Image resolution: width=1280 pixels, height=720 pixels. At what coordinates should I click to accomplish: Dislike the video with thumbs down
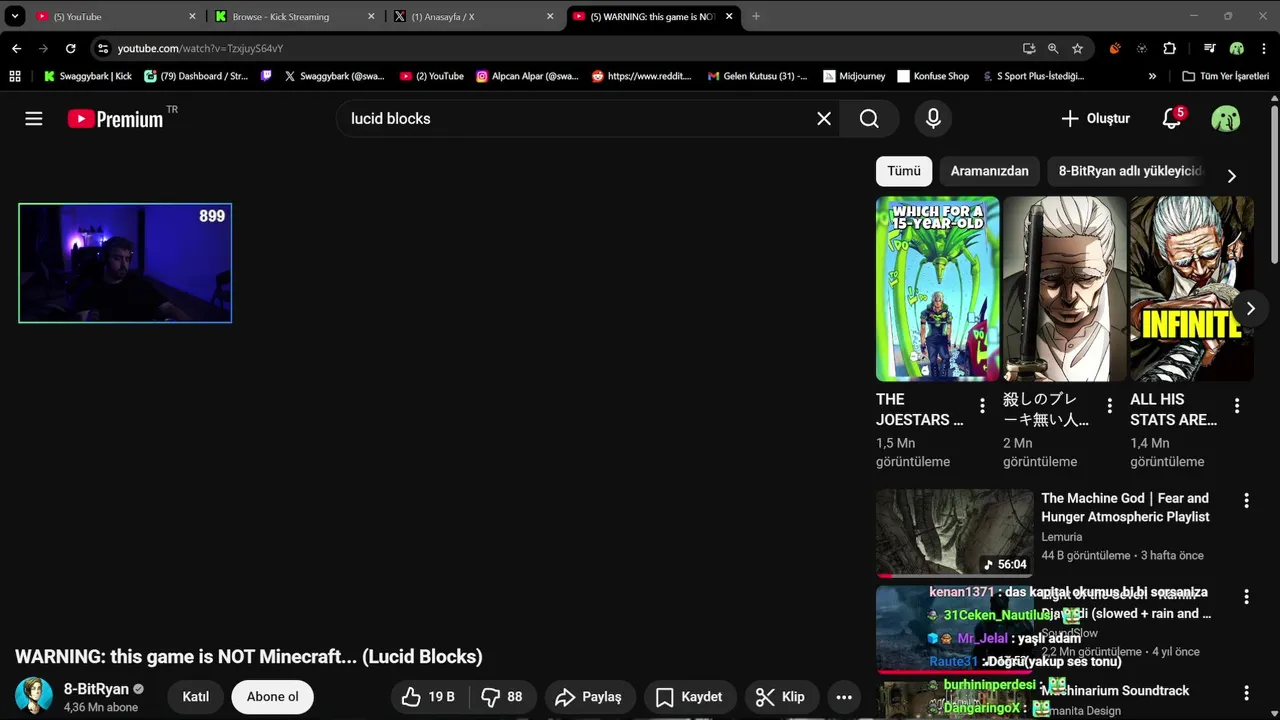point(502,697)
